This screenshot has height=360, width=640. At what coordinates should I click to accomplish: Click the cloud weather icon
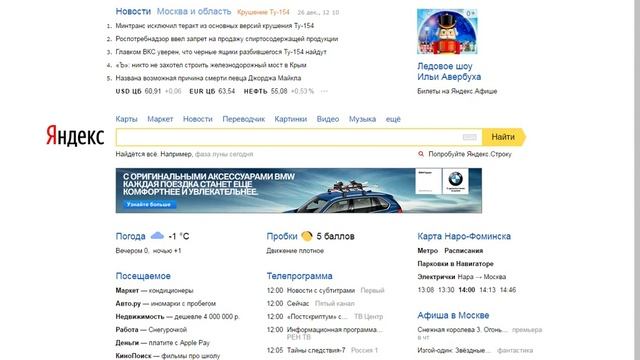pyautogui.click(x=157, y=236)
